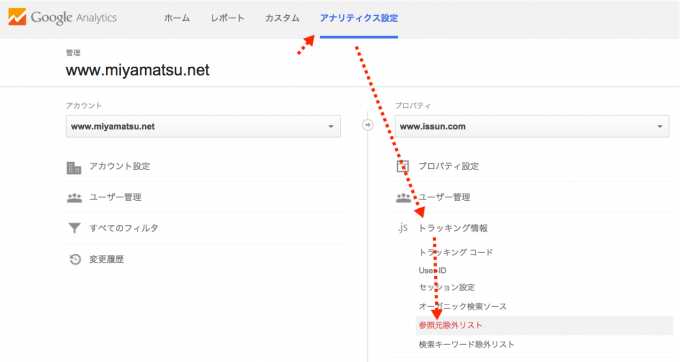Click the プロパティ column label
Viewport: 680px width, 362px height.
coord(413,106)
